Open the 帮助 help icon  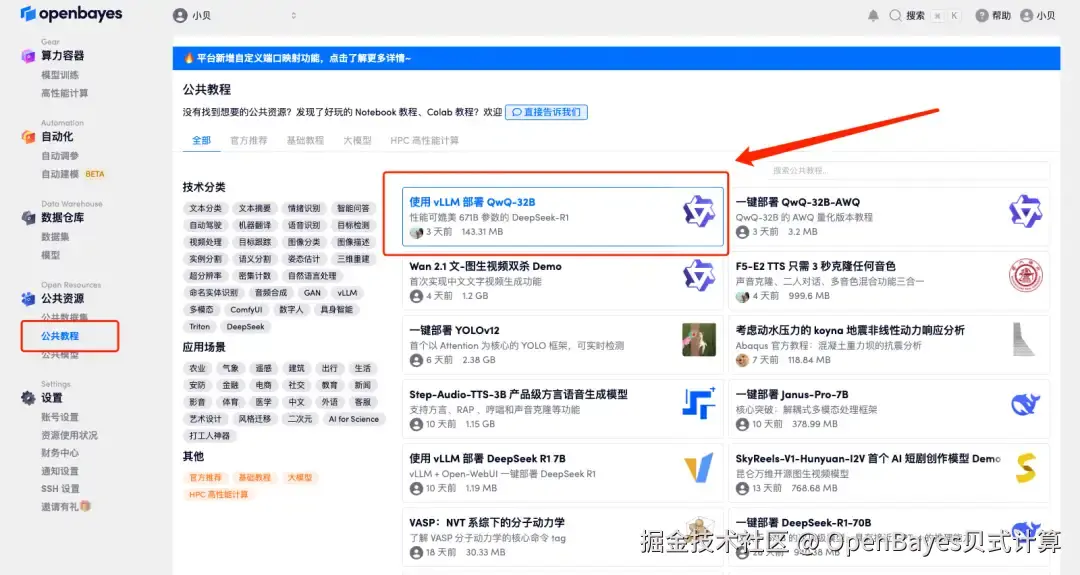coord(982,15)
